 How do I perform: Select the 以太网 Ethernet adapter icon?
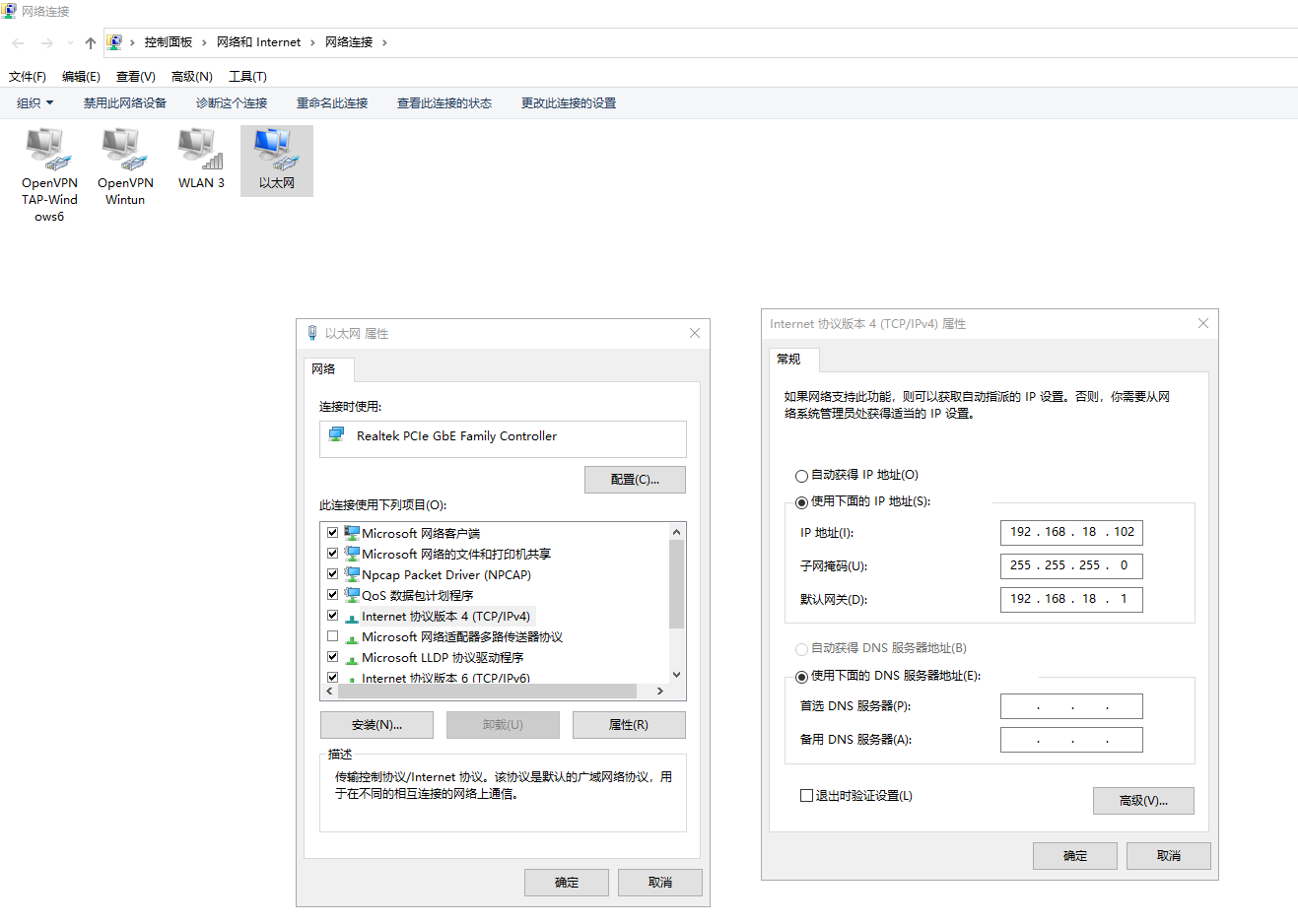click(x=276, y=149)
